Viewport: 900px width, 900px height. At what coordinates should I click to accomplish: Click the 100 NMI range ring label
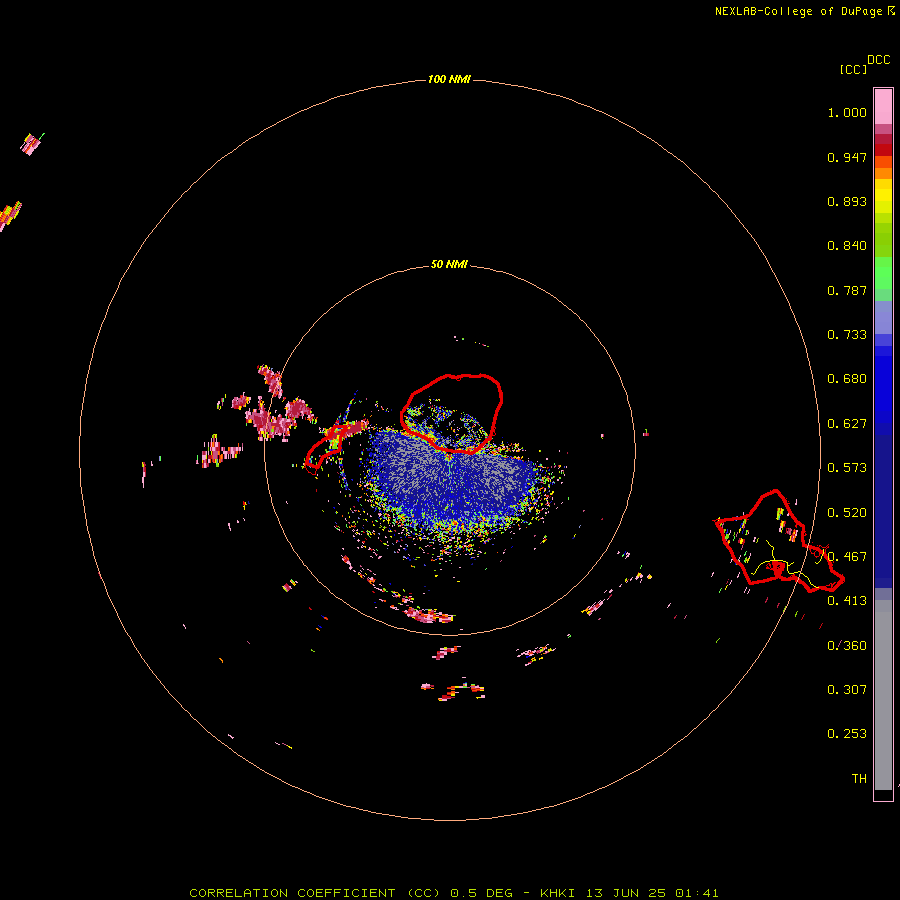[449, 79]
